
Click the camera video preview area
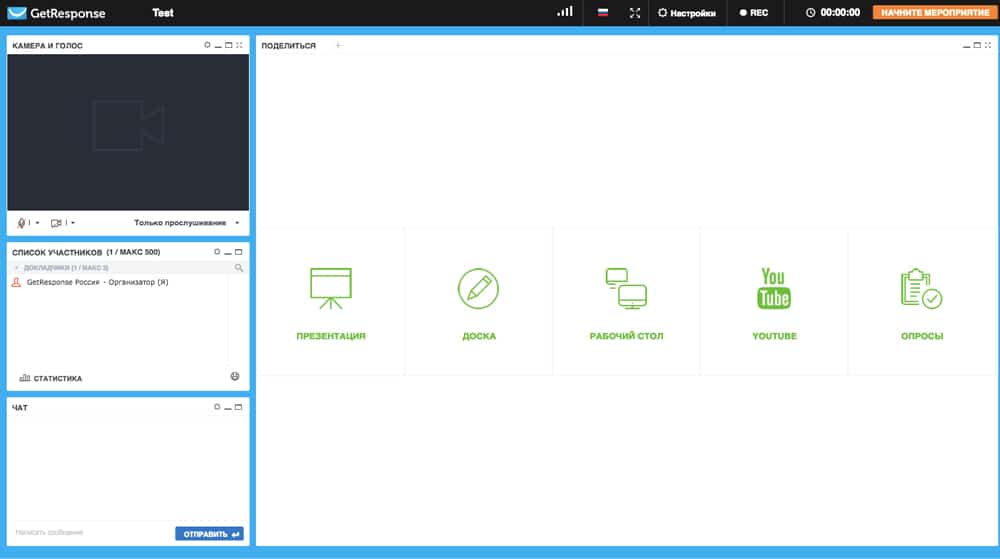coord(128,132)
